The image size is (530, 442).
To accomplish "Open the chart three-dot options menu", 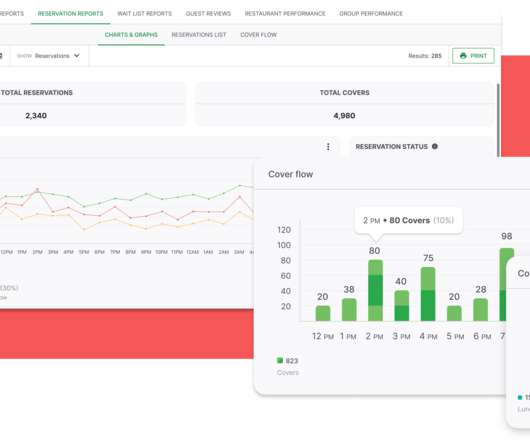I will coord(328,147).
